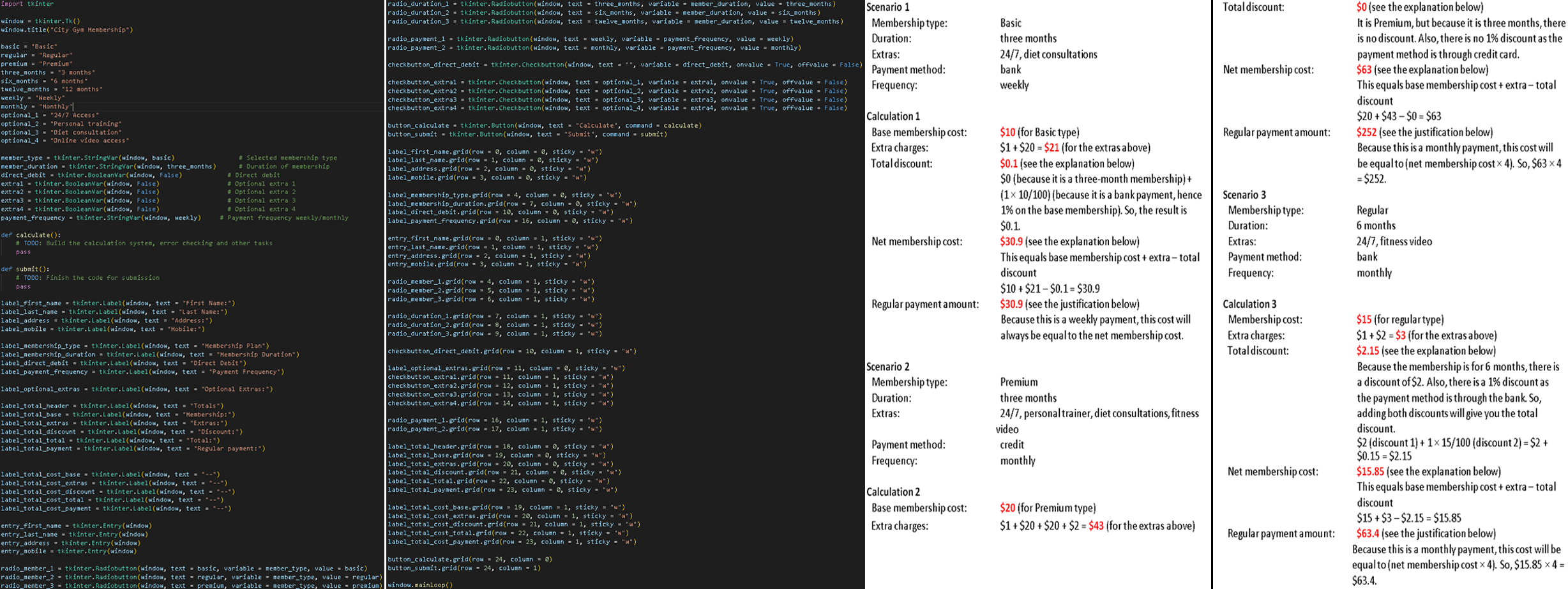Click the "window.mainloop()" call at bottom
Screen dimensions: 1568x589
tap(418, 584)
